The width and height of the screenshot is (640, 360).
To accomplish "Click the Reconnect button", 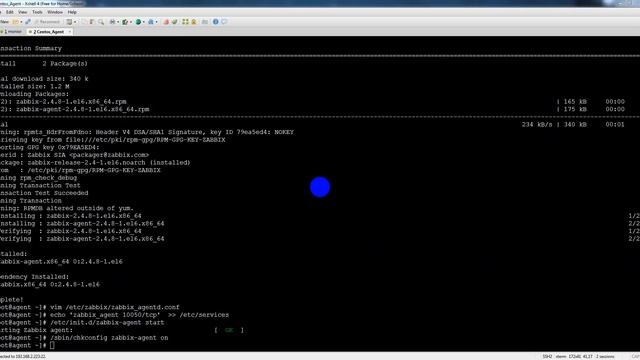I will point(47,22).
